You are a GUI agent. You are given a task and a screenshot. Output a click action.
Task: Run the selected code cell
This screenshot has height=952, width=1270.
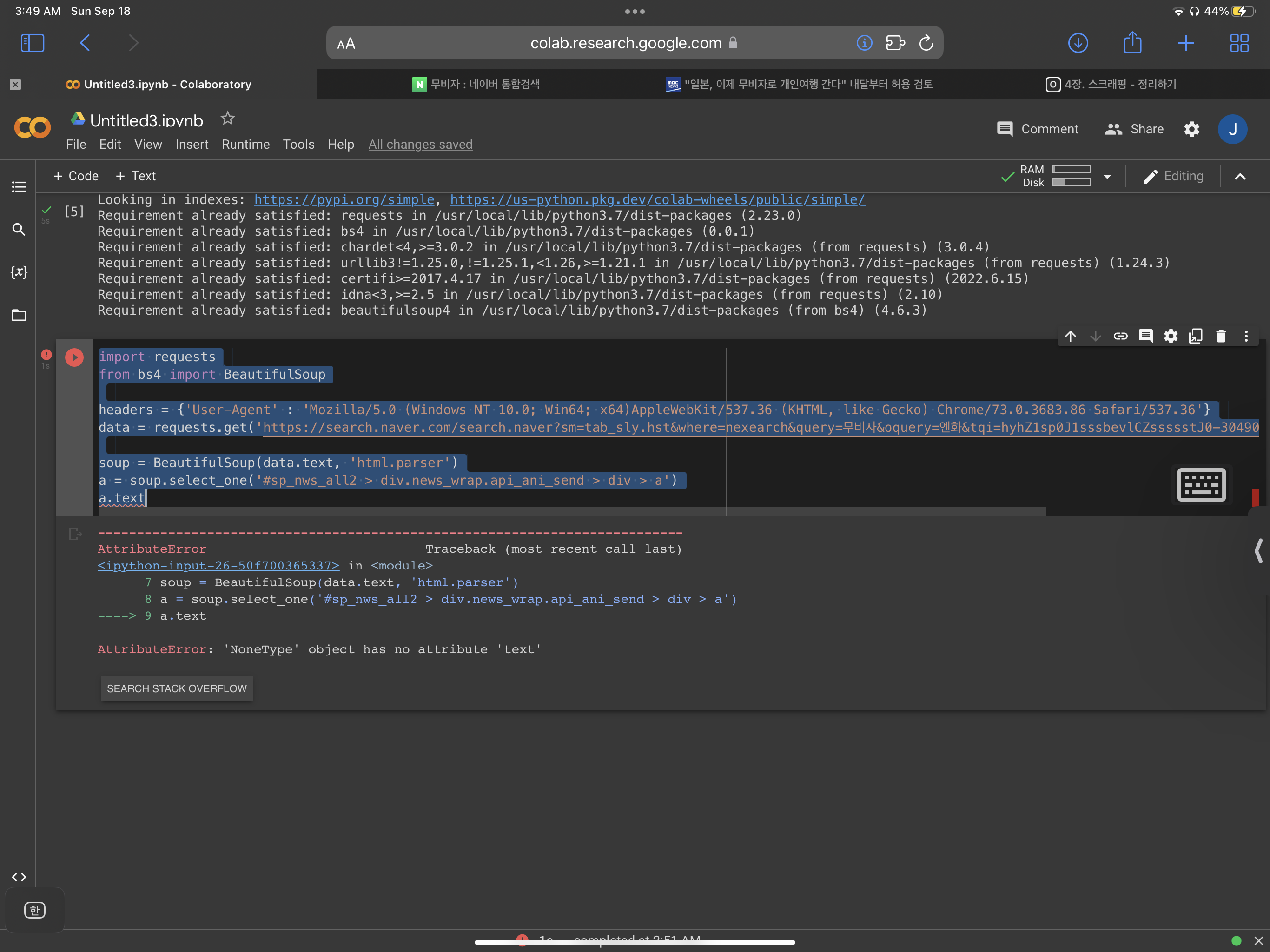click(74, 357)
